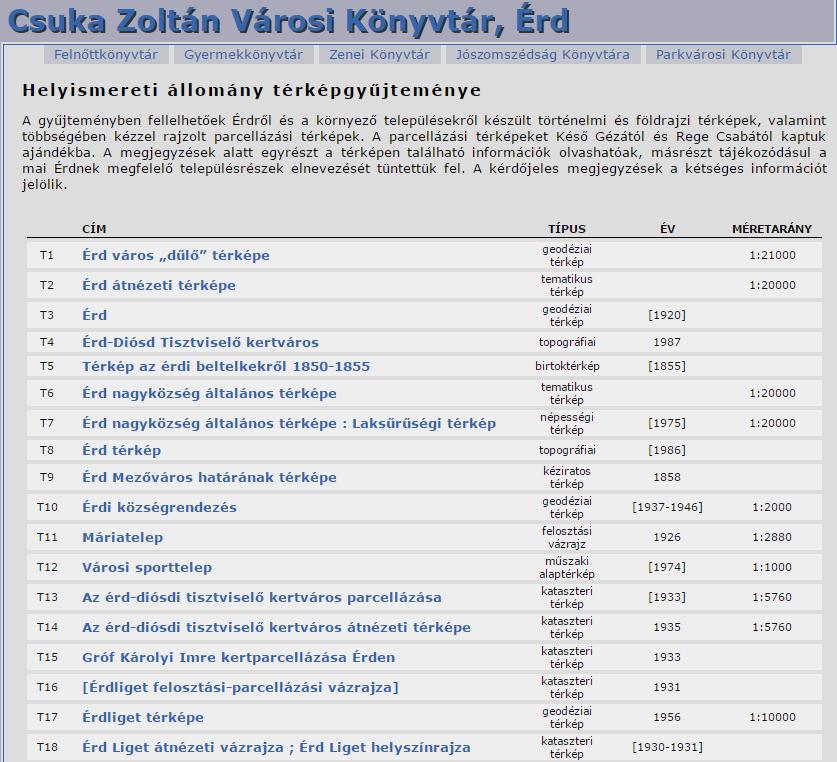The image size is (837, 762).
Task: Click the műszaki alaptérkép type cell
Action: coord(567,567)
